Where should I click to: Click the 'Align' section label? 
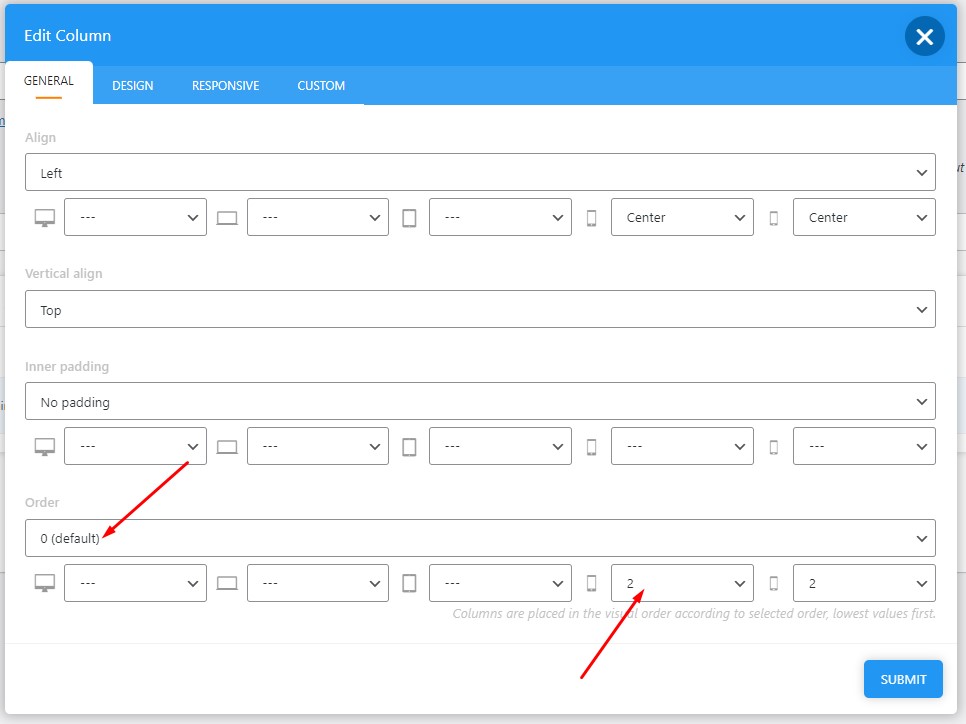coord(41,137)
